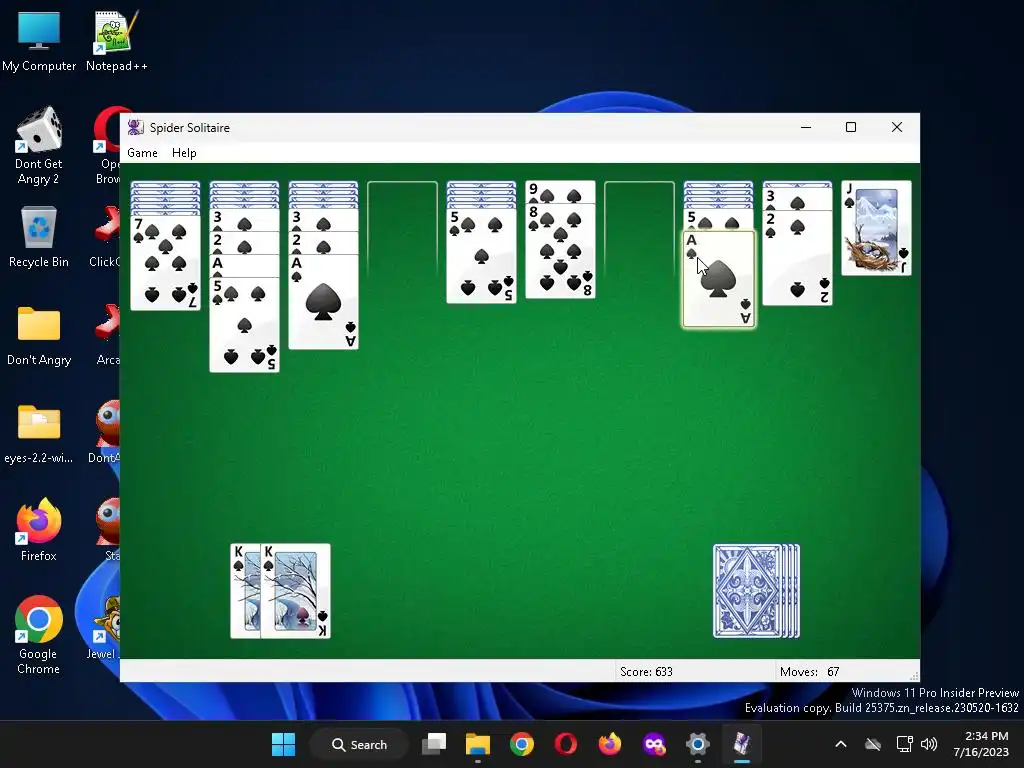Click the Moves: 67 status text
Image resolution: width=1024 pixels, height=768 pixels.
[x=809, y=671]
